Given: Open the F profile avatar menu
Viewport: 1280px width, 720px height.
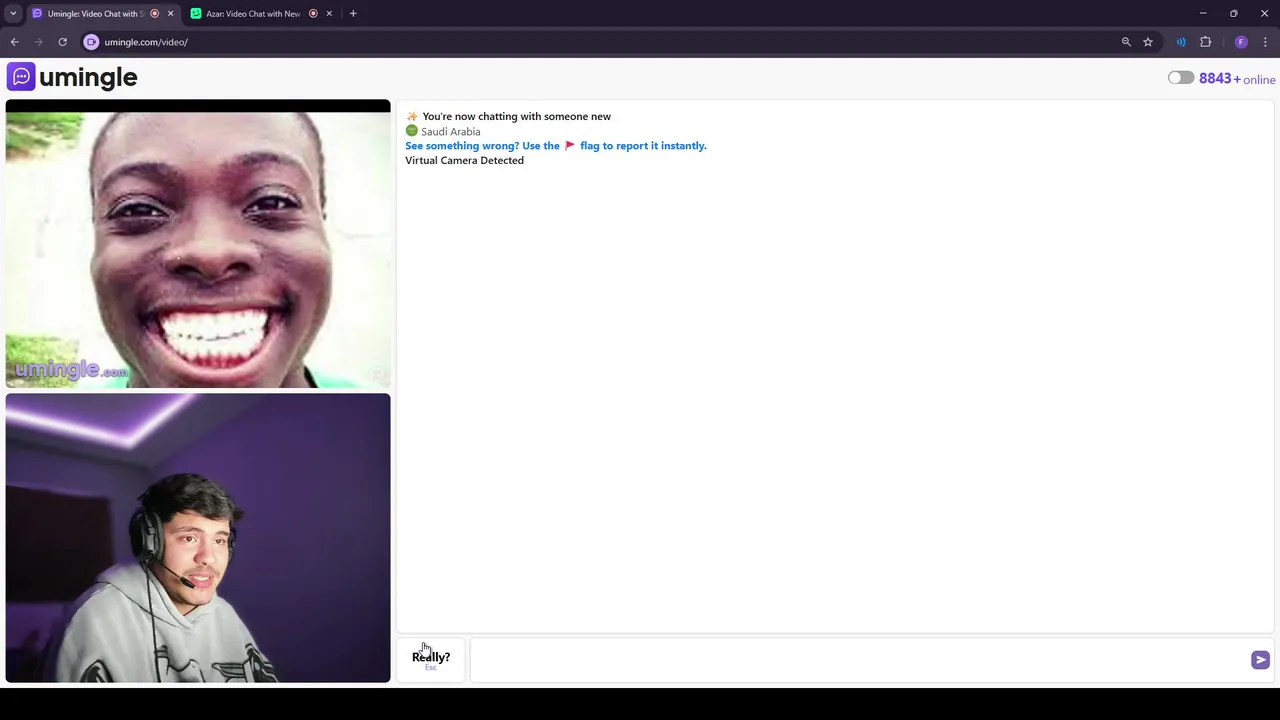Looking at the screenshot, I should point(1241,42).
